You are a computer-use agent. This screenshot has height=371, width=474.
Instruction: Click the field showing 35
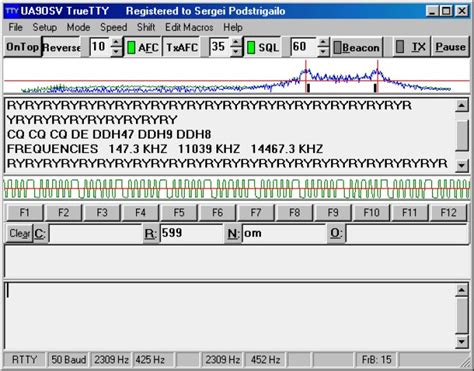coord(220,47)
